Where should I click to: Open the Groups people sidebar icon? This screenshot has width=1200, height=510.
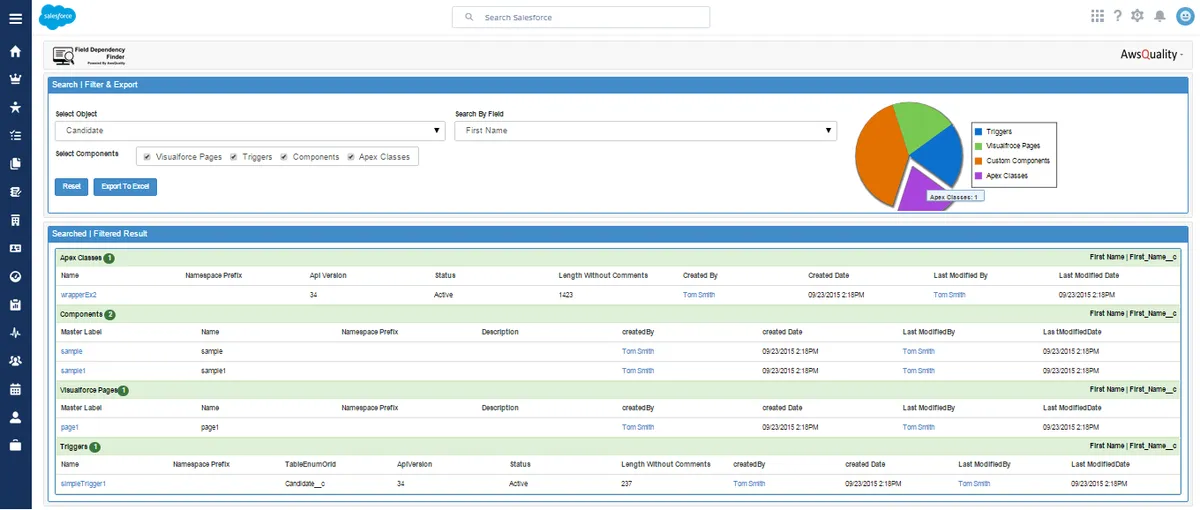coord(15,361)
